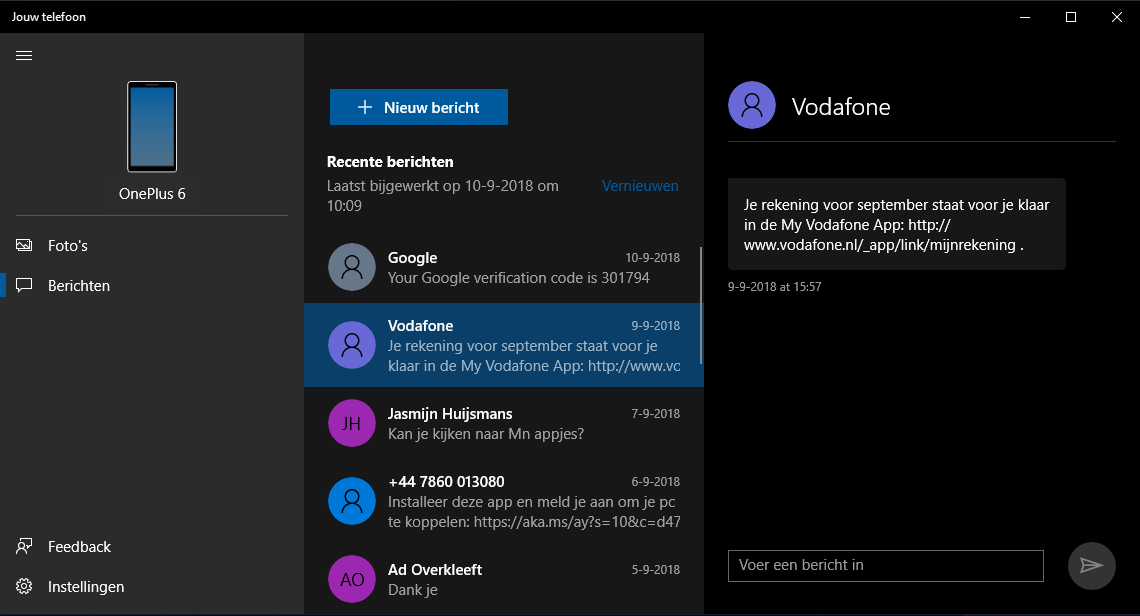The width and height of the screenshot is (1140, 616).
Task: Click the message list scrollbar
Action: 701,305
